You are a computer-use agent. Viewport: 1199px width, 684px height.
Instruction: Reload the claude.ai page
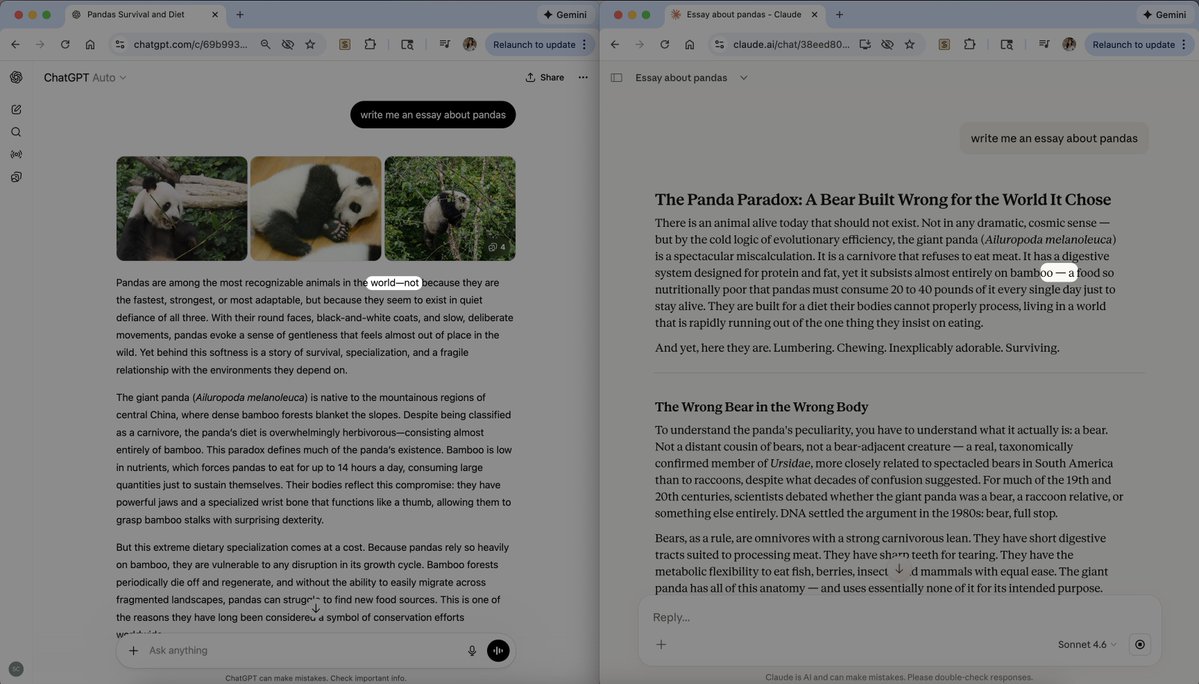[664, 44]
